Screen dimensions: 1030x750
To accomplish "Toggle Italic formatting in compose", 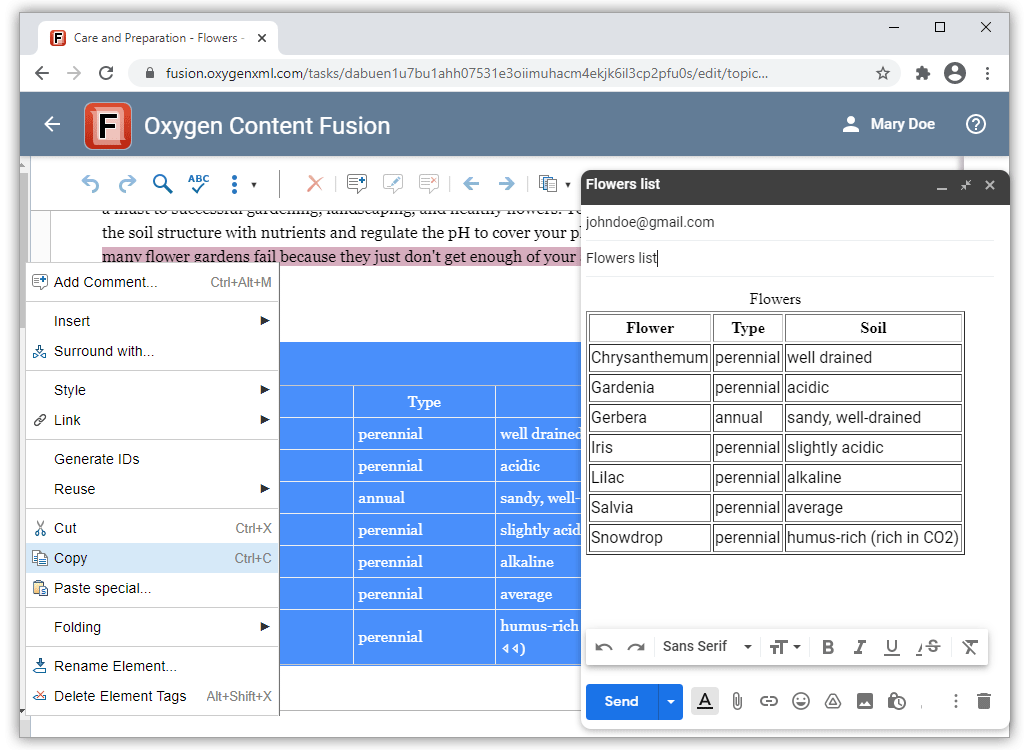I will click(859, 648).
